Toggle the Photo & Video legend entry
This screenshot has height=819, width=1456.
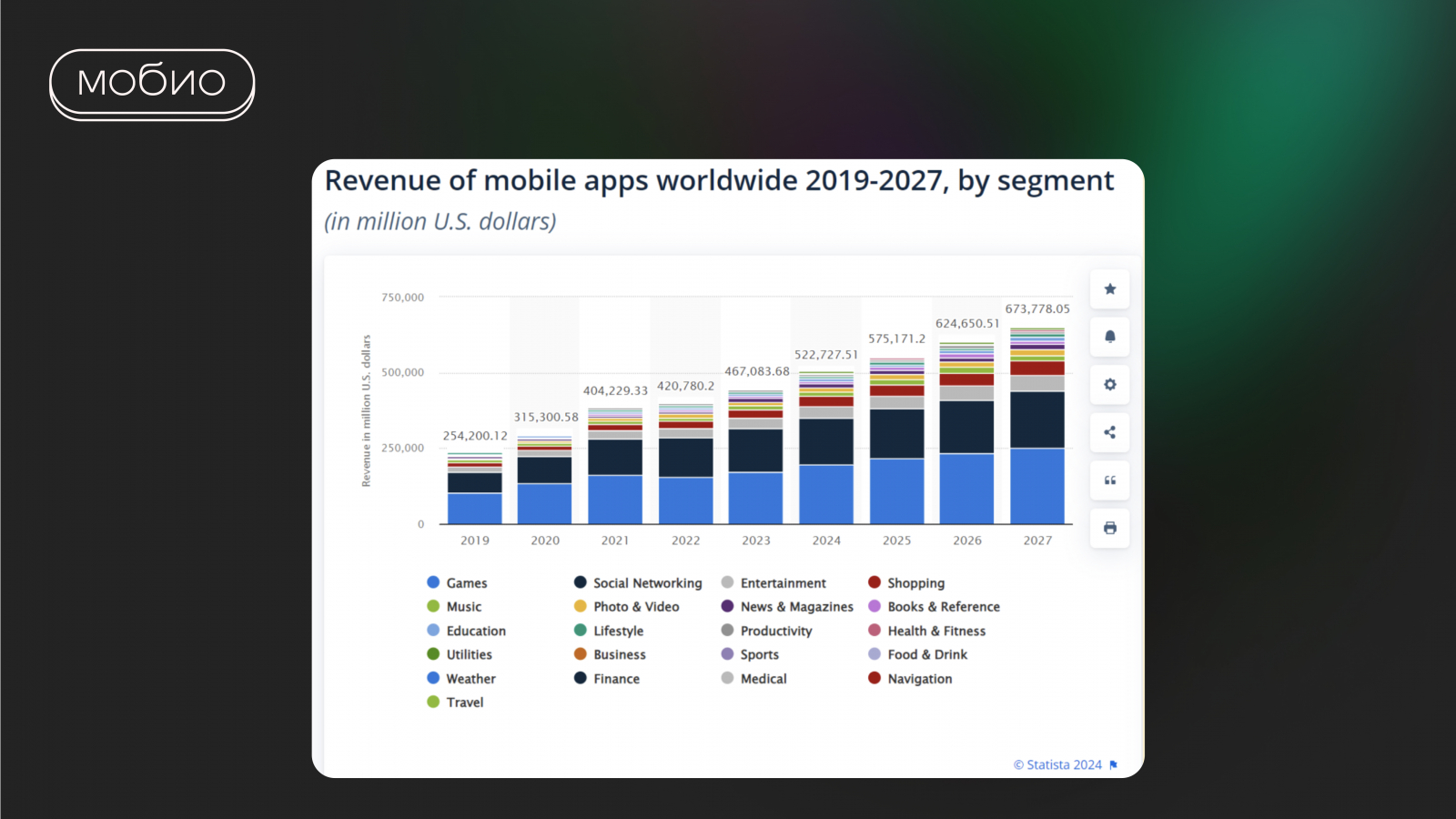click(x=636, y=607)
